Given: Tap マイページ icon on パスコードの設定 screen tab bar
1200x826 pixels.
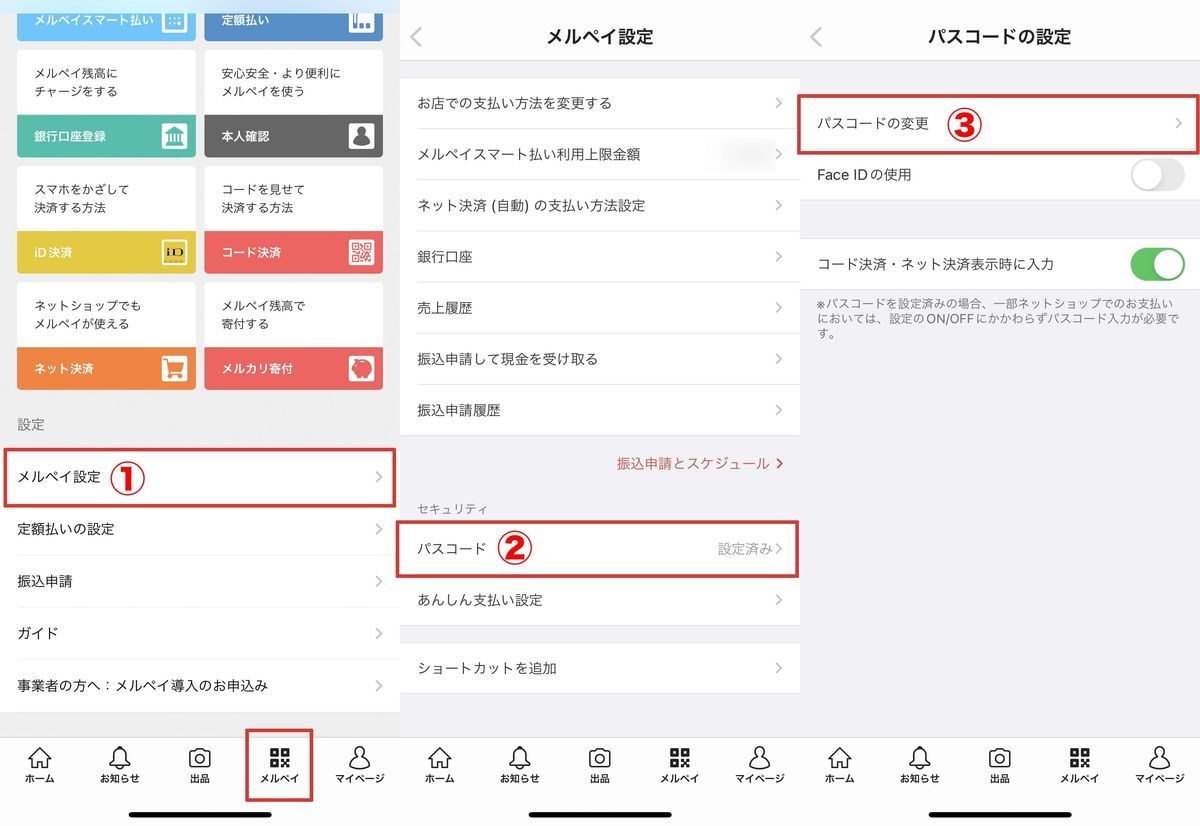Looking at the screenshot, I should click(1160, 758).
